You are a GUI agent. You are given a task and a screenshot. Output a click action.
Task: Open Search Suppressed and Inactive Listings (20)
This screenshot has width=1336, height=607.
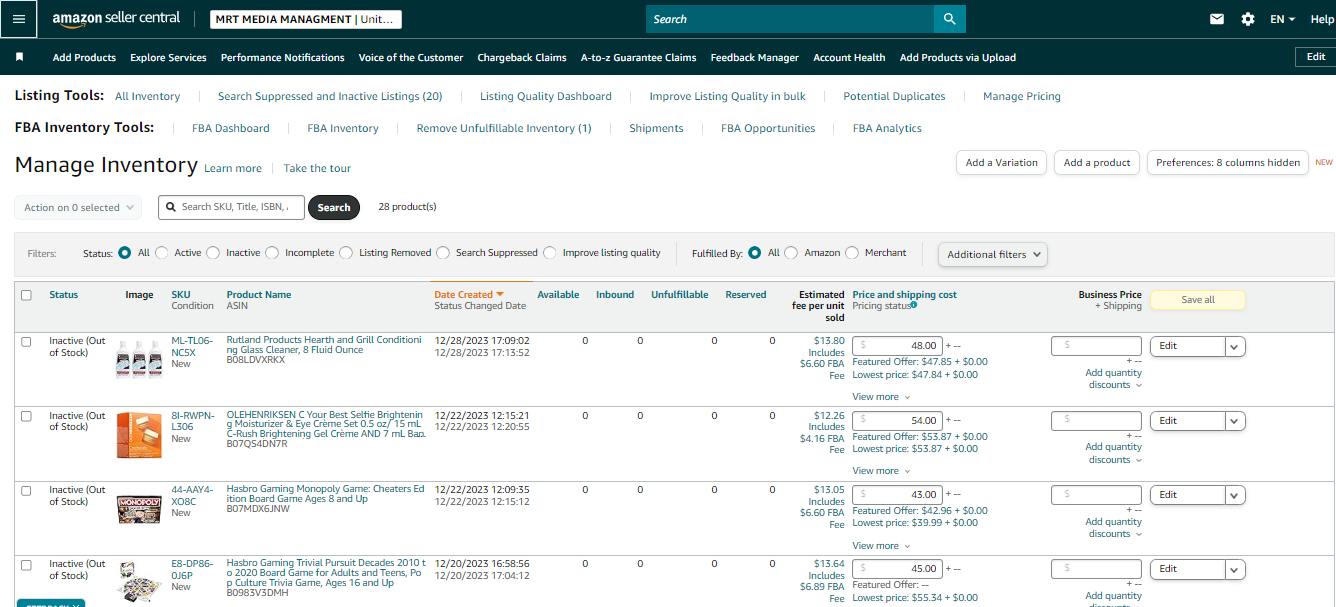[330, 96]
